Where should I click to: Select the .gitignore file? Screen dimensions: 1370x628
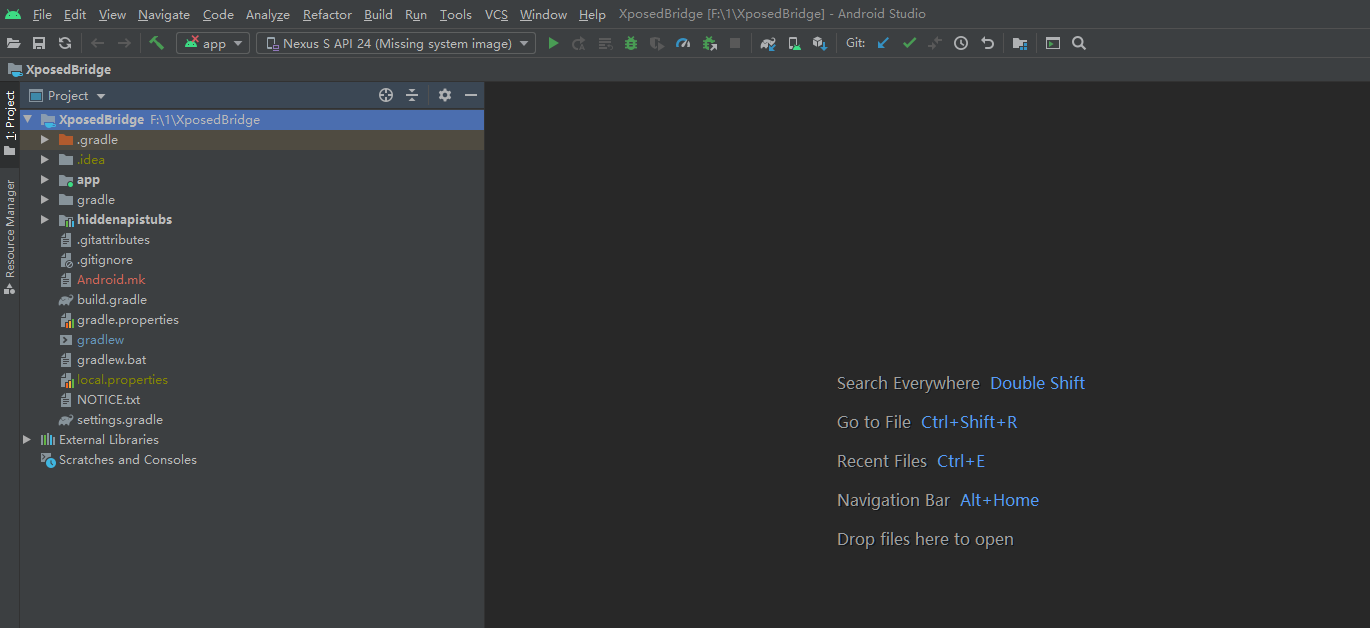pyautogui.click(x=105, y=260)
